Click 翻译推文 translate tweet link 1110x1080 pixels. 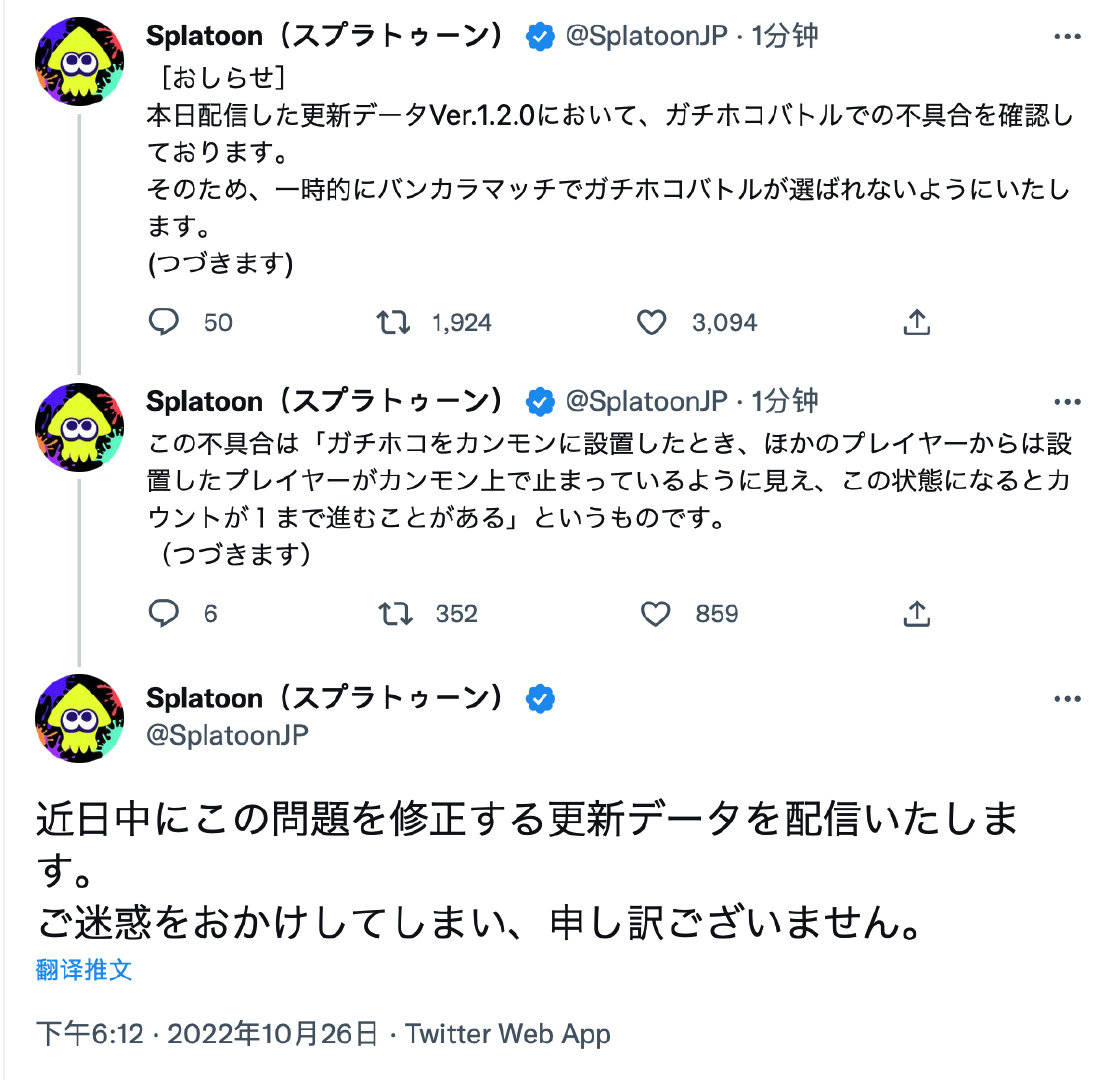pos(84,969)
